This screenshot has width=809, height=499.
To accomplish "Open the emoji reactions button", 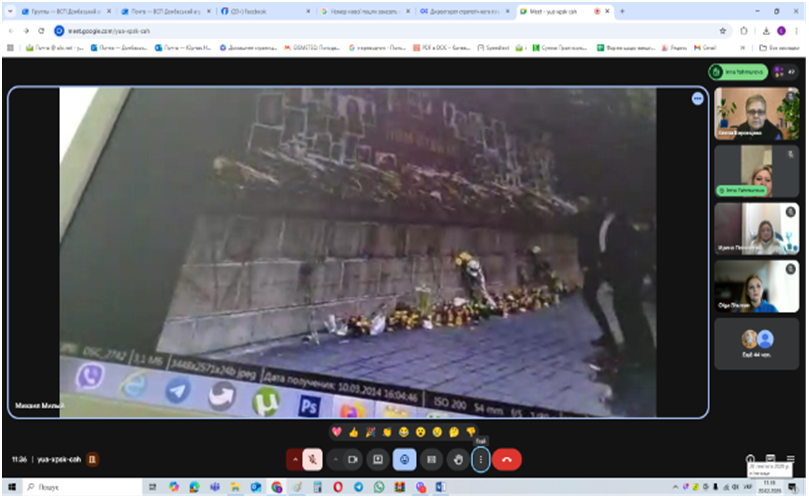I will tap(404, 459).
